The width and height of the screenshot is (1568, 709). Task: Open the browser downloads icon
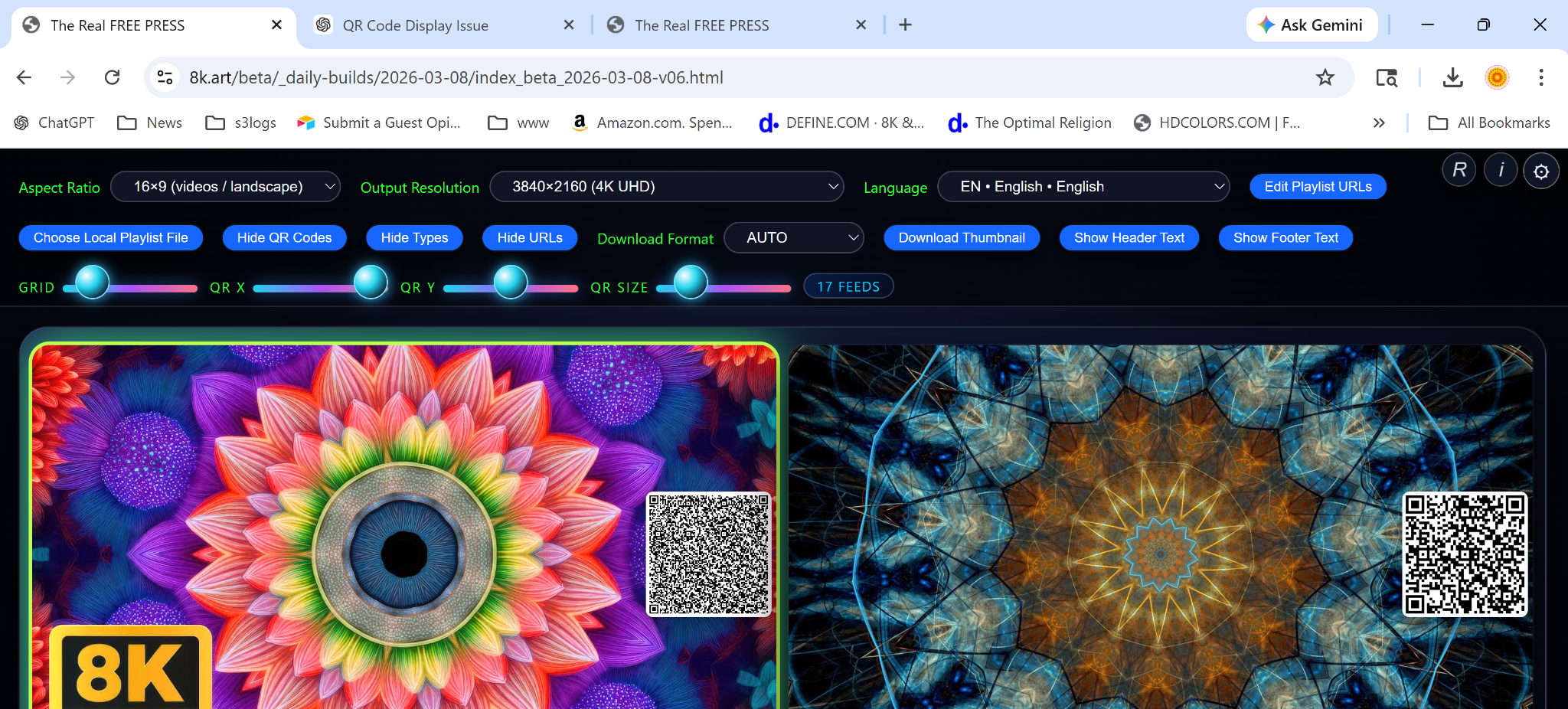[1452, 77]
